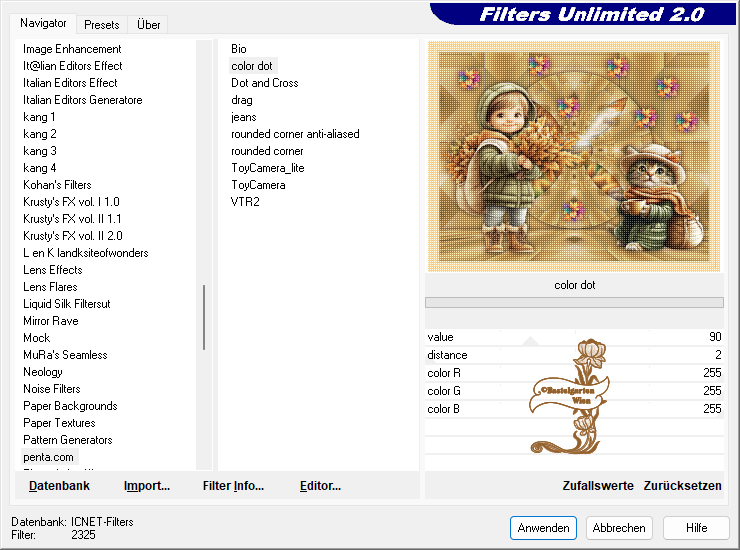The width and height of the screenshot is (740, 550).
Task: Adjust the color G slider
Action: pos(574,391)
